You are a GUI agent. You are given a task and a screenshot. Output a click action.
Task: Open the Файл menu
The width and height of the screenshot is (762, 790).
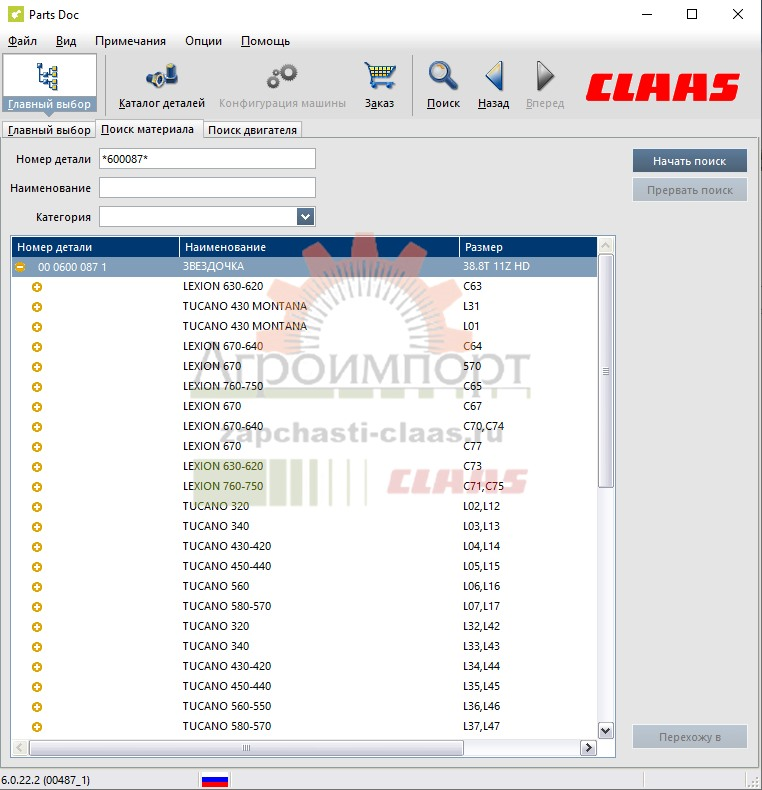click(22, 41)
